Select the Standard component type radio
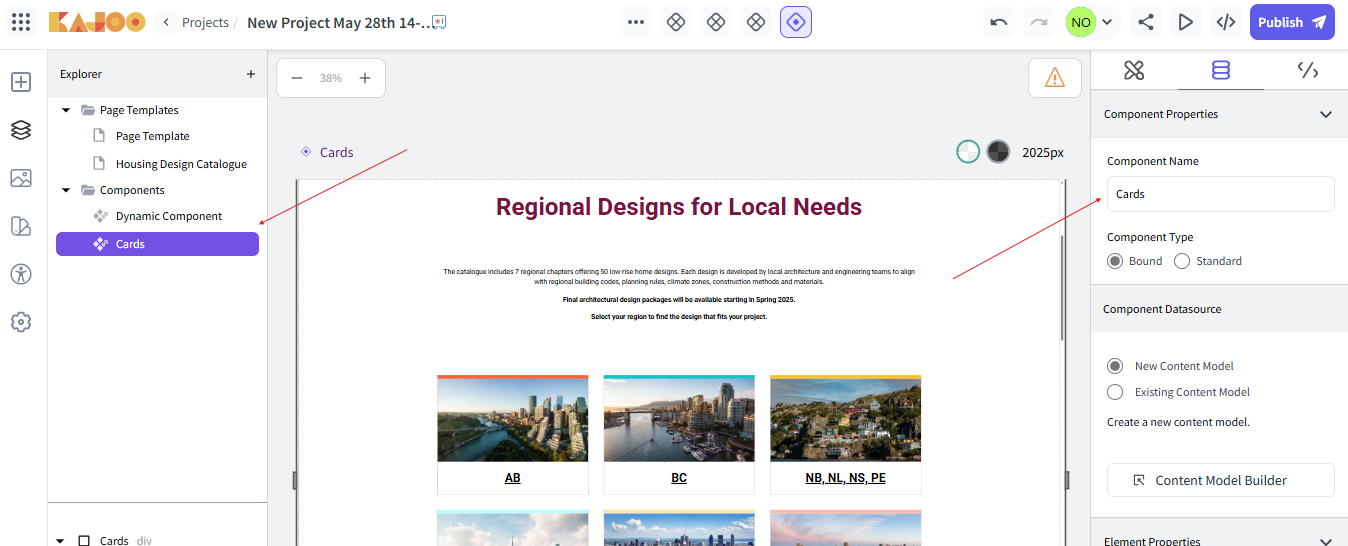The image size is (1348, 546). pyautogui.click(x=1182, y=261)
